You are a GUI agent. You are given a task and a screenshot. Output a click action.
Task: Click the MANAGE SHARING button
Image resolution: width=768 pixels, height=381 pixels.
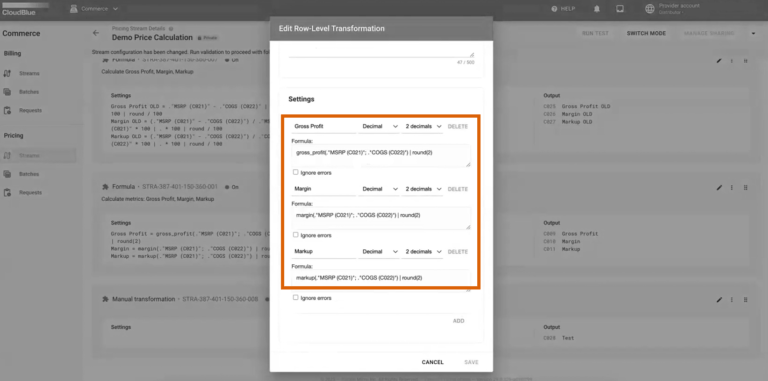click(x=709, y=33)
